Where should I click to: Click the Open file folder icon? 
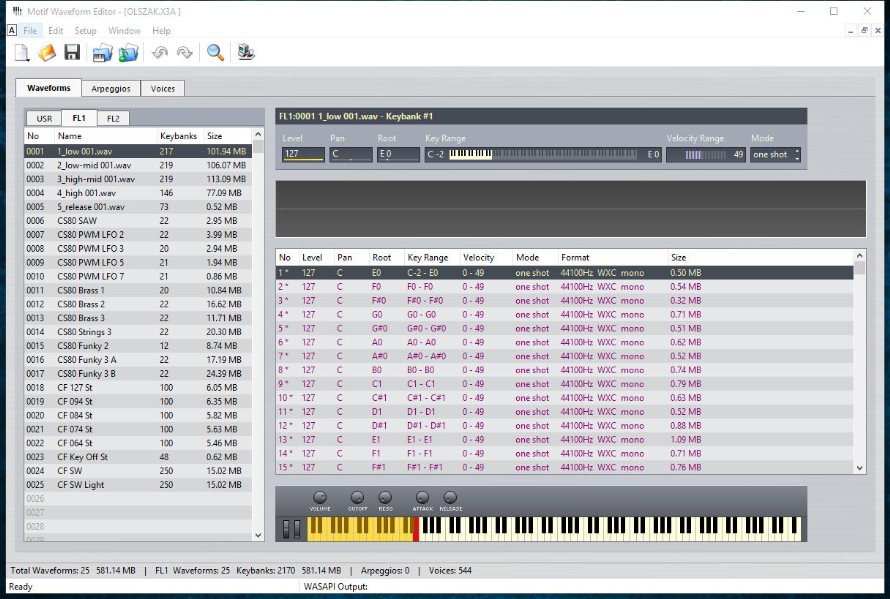pyautogui.click(x=47, y=53)
